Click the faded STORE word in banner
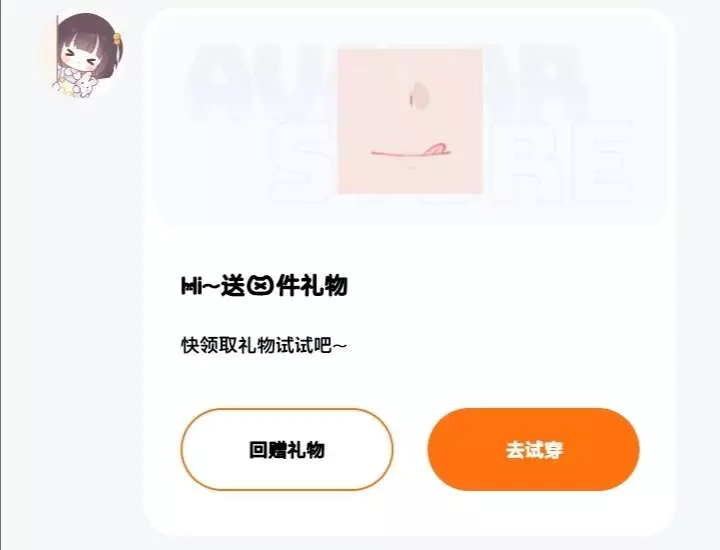 point(452,163)
